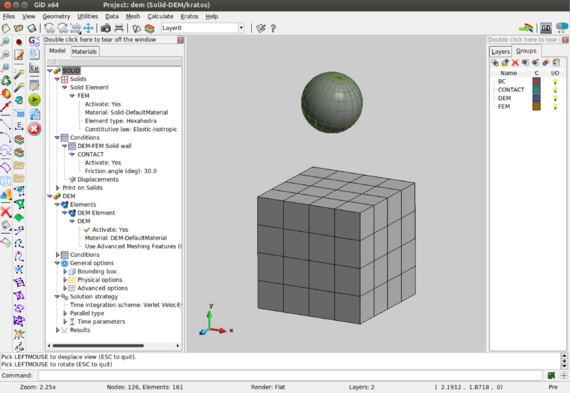Screen dimensions: 570x393
Task: Switch to the Layers tab
Action: tap(500, 52)
